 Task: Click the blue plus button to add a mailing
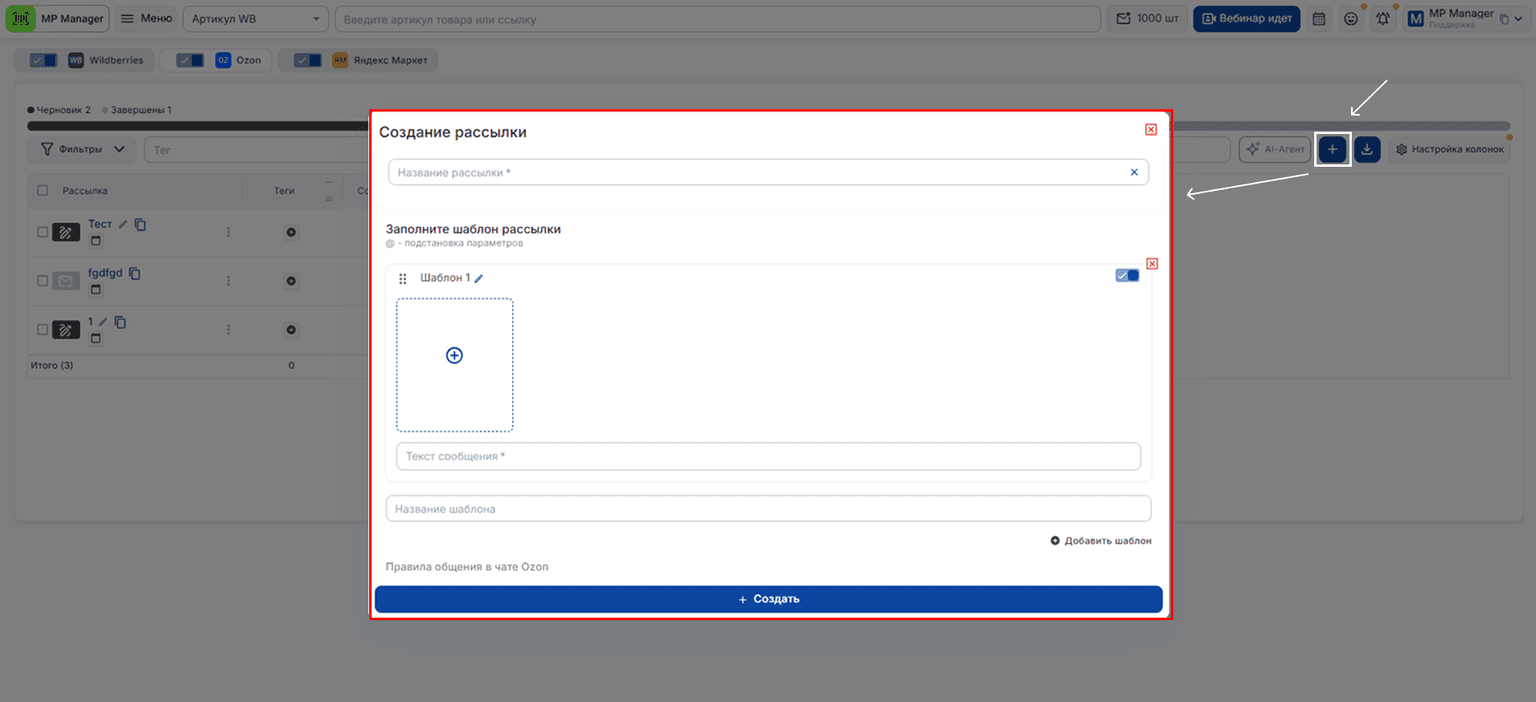[x=1332, y=149]
